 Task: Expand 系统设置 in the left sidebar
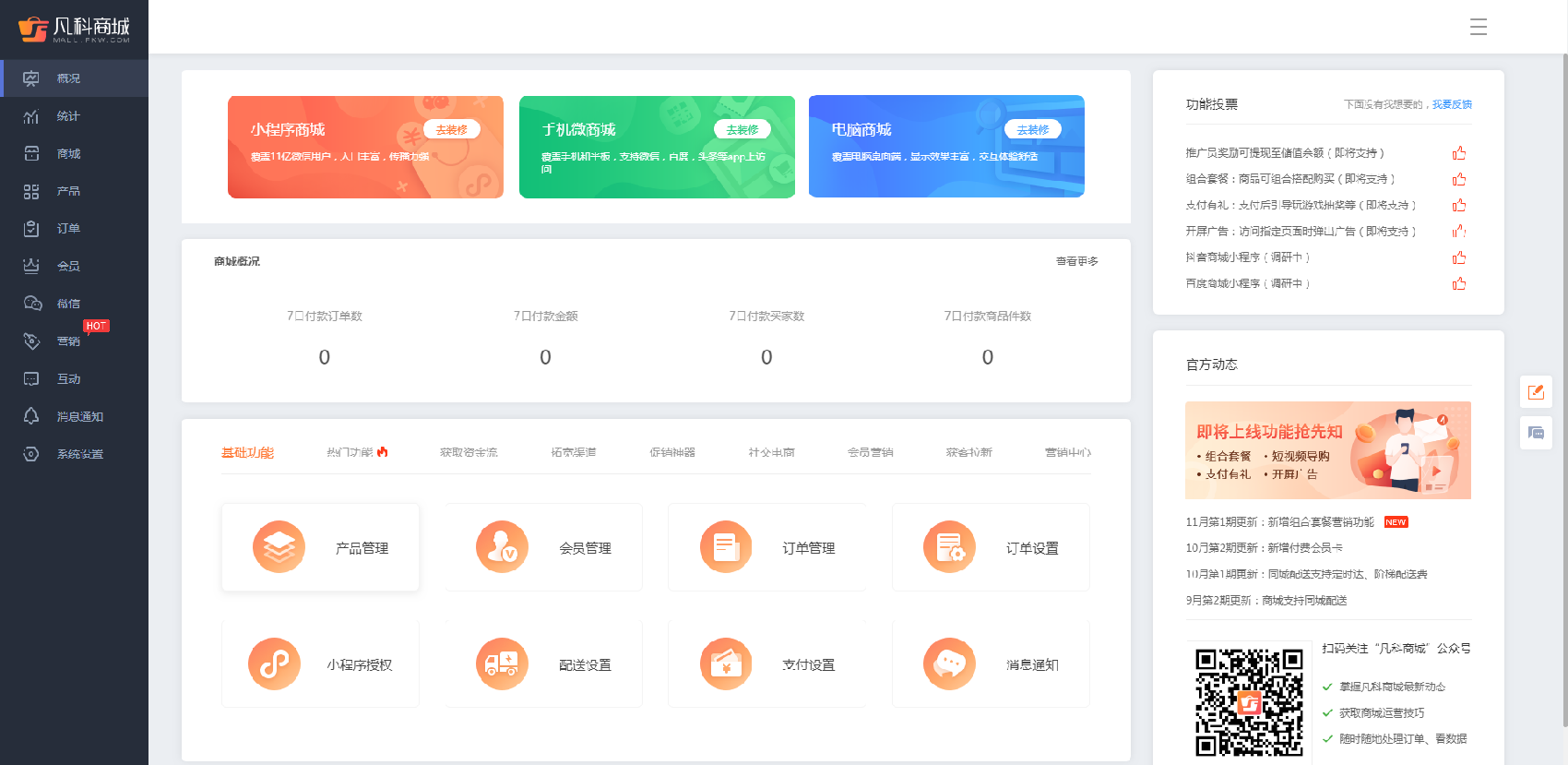click(x=79, y=454)
